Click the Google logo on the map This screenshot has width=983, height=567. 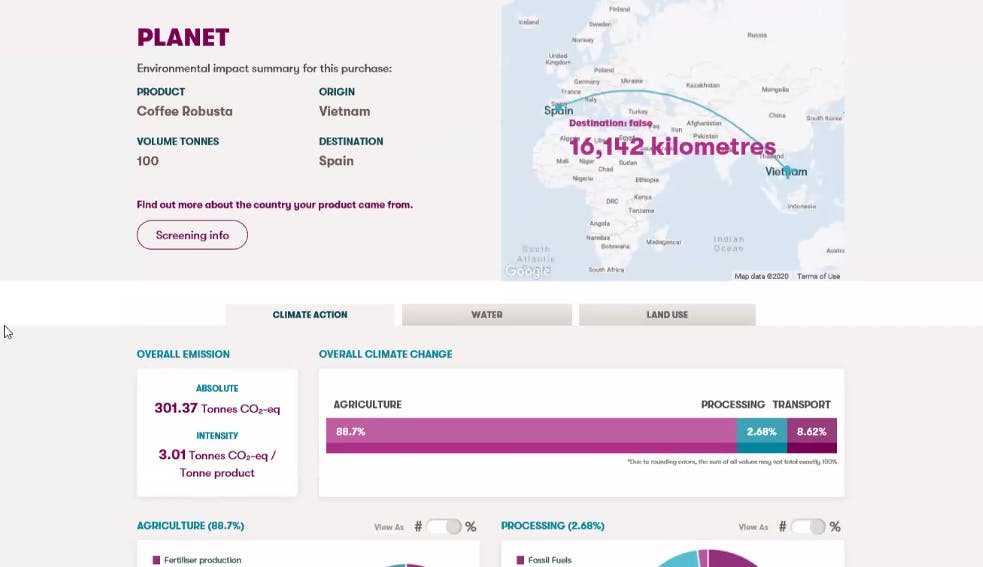click(x=527, y=271)
